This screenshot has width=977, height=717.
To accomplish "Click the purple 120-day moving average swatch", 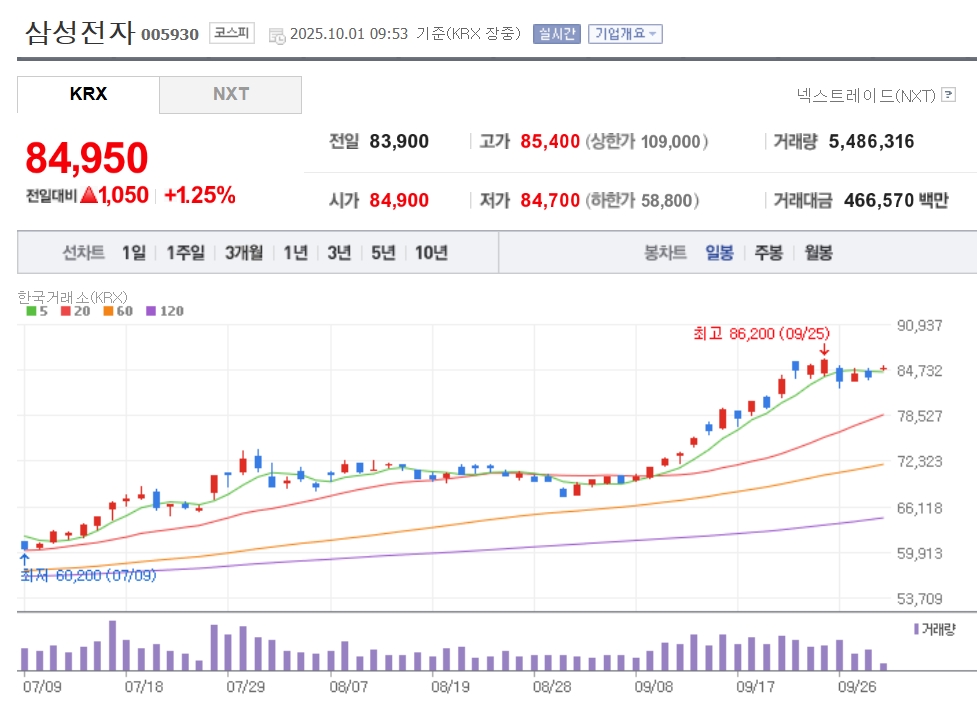I will point(152,311).
